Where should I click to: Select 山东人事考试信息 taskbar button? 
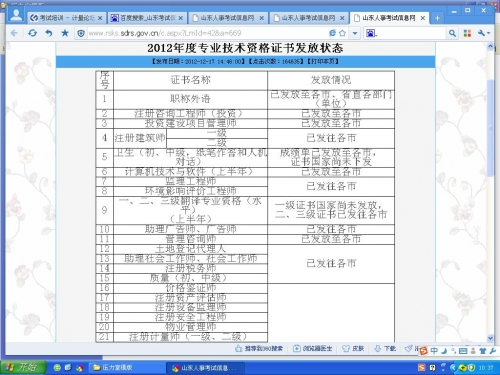[x=206, y=368]
